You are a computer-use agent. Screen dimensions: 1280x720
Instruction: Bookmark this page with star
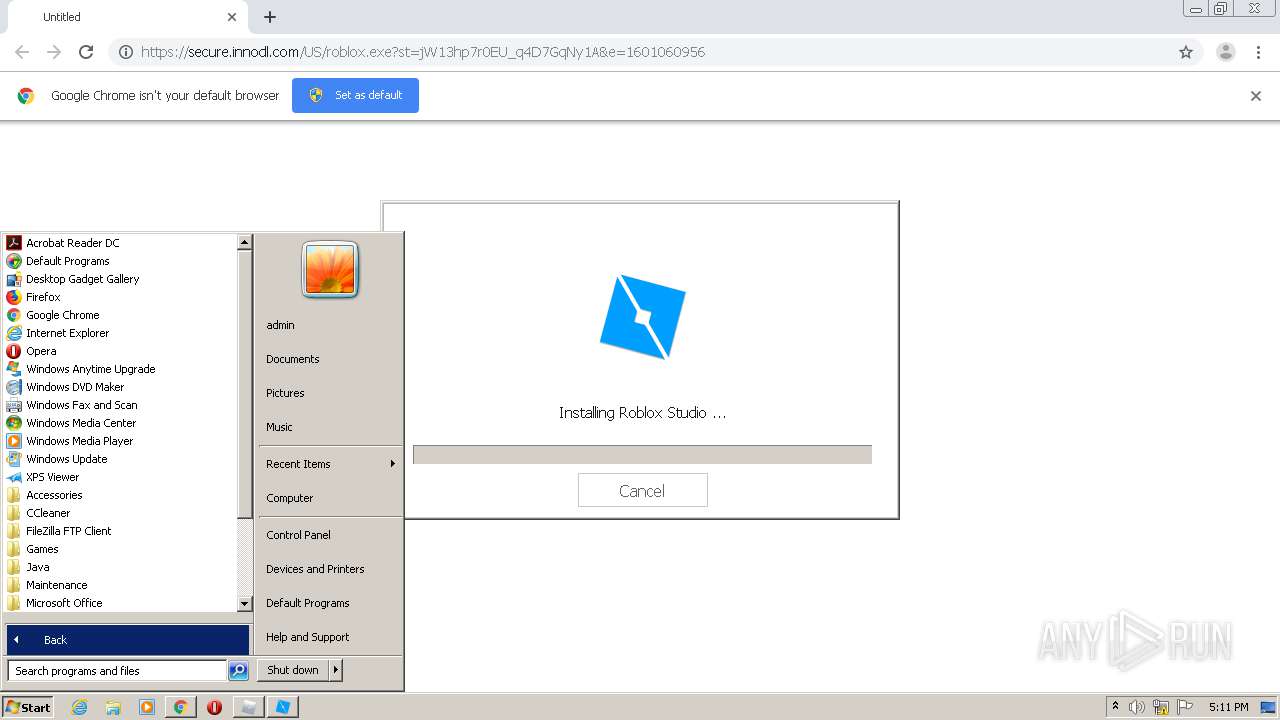pyautogui.click(x=1186, y=52)
